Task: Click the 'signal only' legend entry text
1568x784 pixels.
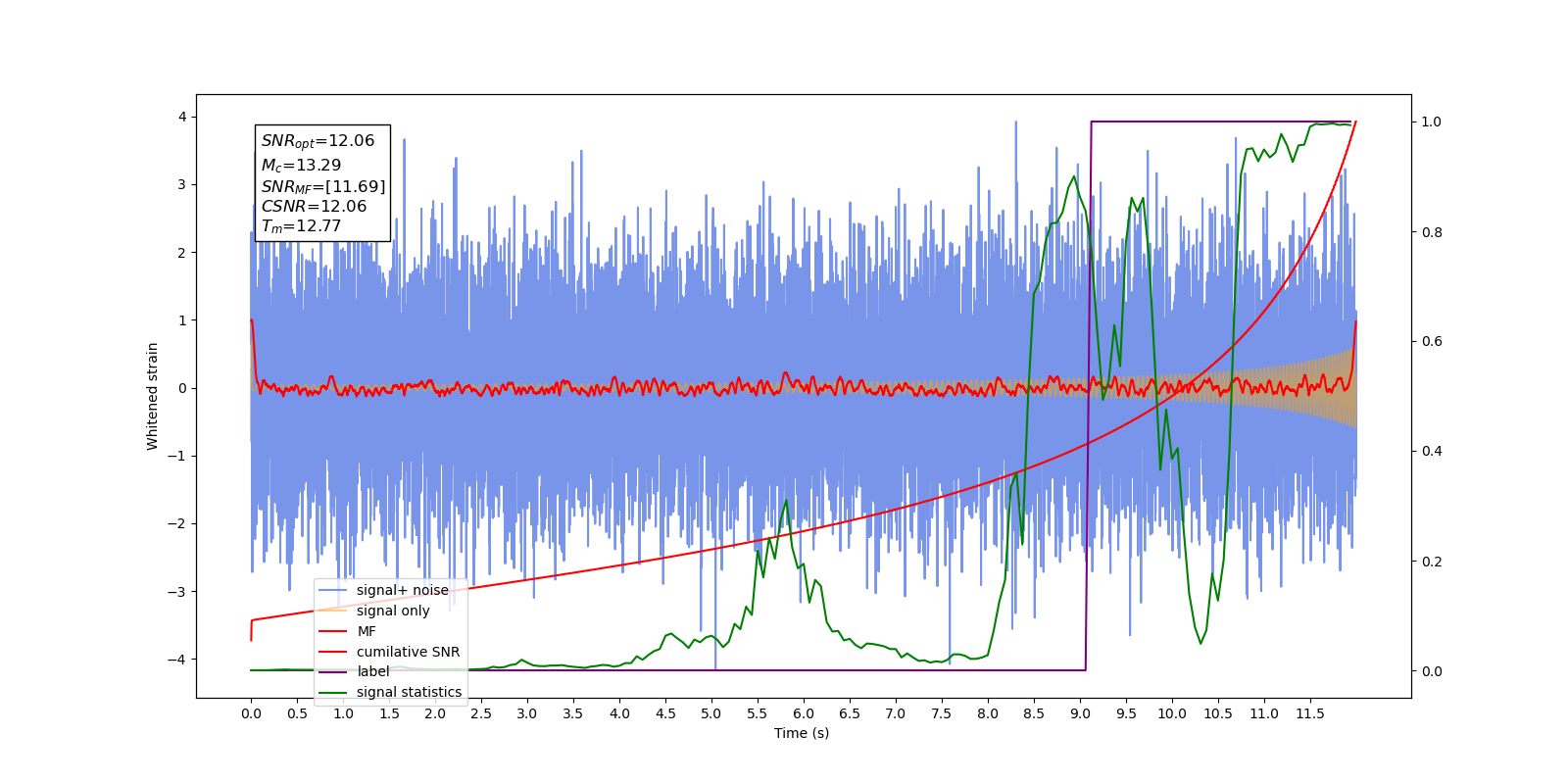Action: (393, 611)
